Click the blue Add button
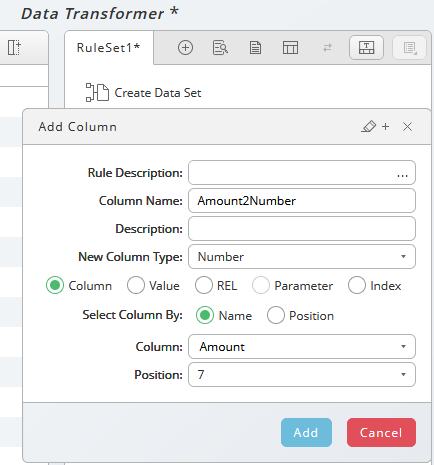The image size is (434, 465). [x=306, y=432]
